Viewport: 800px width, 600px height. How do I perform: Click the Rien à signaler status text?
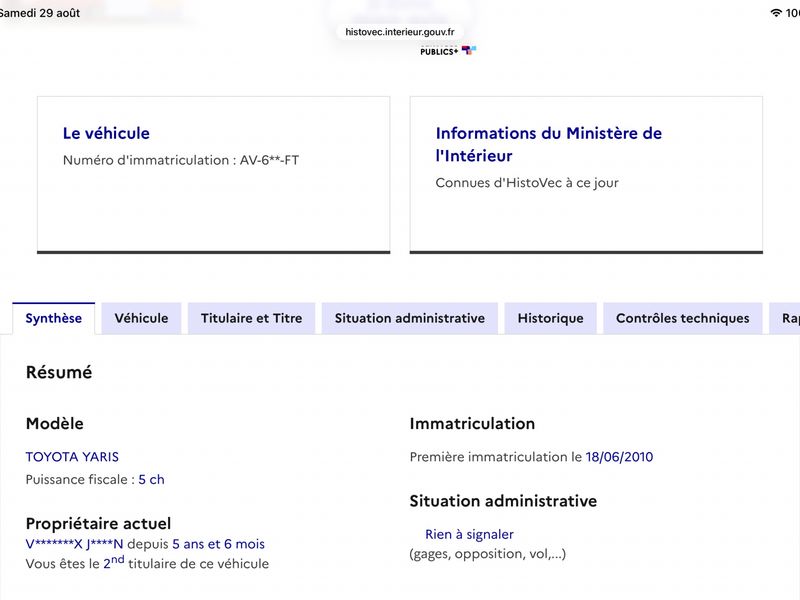click(469, 534)
